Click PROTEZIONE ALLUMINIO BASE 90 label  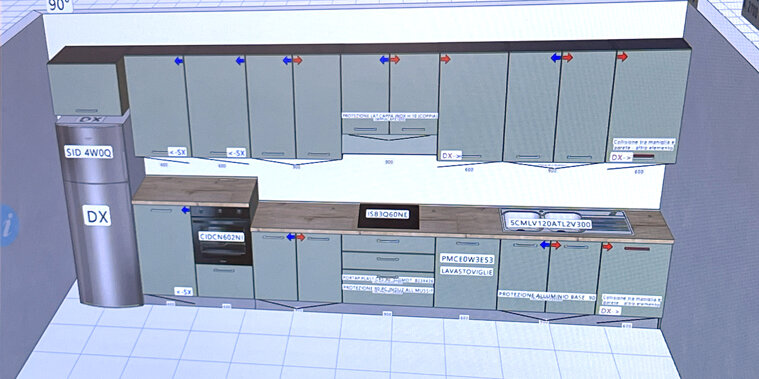(547, 295)
